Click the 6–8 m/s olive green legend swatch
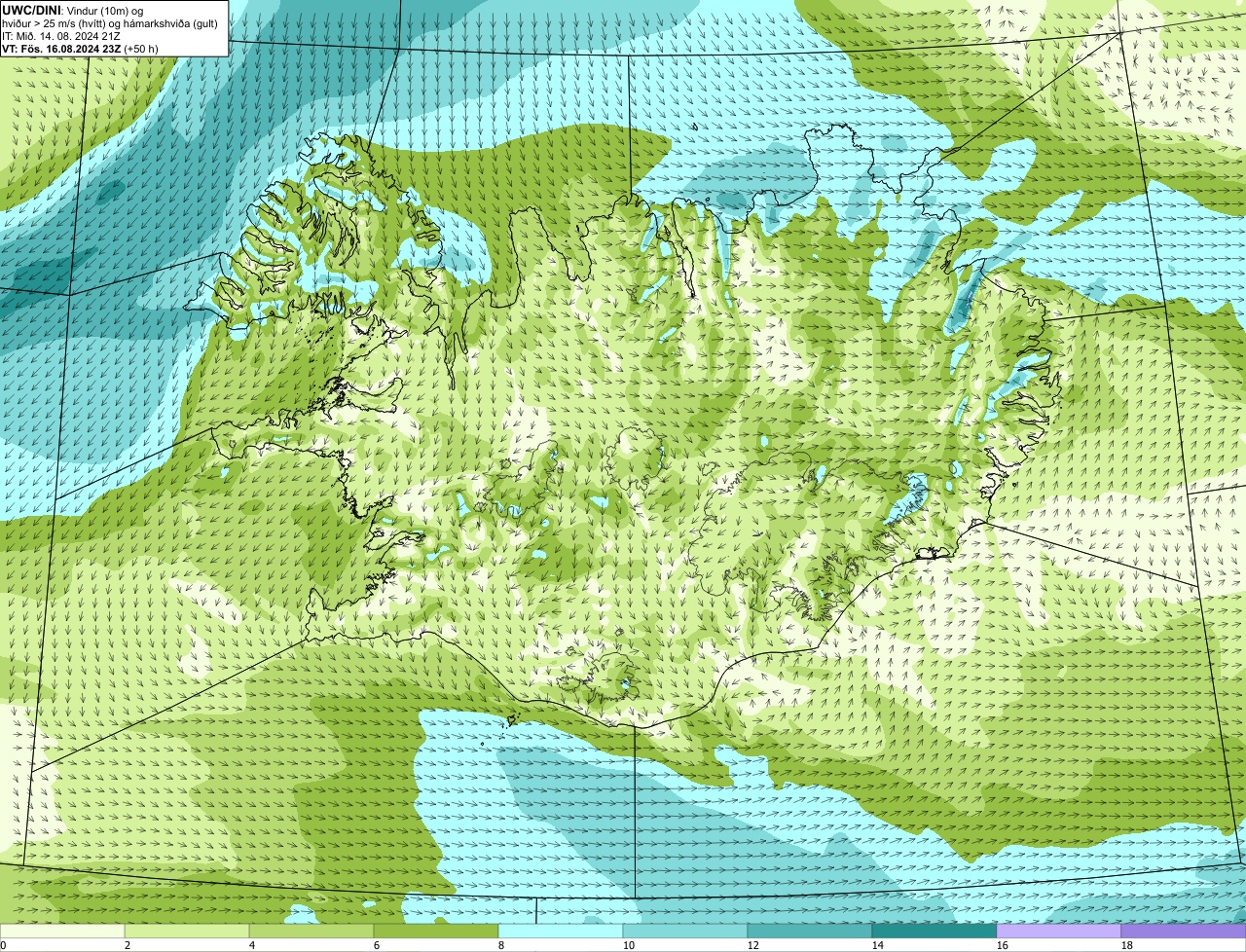This screenshot has height=952, width=1246. point(436,932)
